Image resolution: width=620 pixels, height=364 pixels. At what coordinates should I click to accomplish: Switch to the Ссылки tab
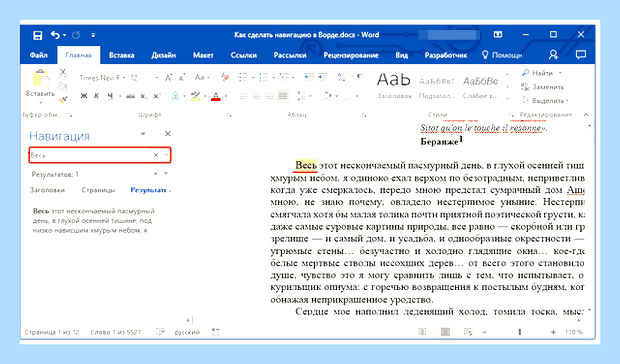pyautogui.click(x=244, y=55)
